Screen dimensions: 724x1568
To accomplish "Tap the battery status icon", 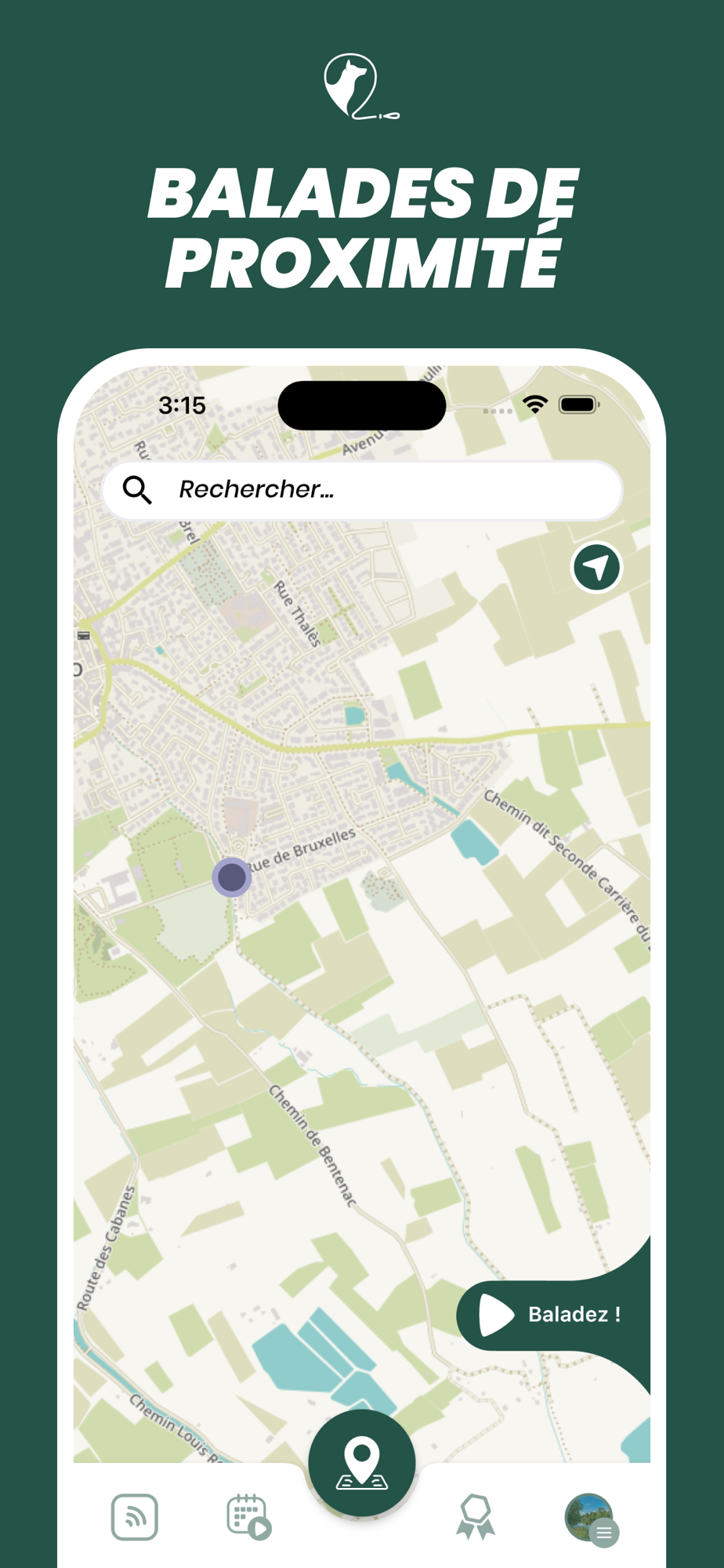I will (579, 405).
